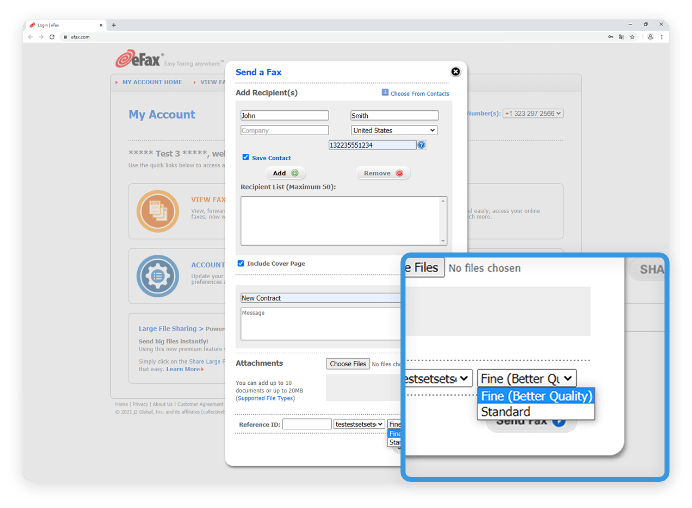Close the Send a Fax dialog

tap(456, 72)
